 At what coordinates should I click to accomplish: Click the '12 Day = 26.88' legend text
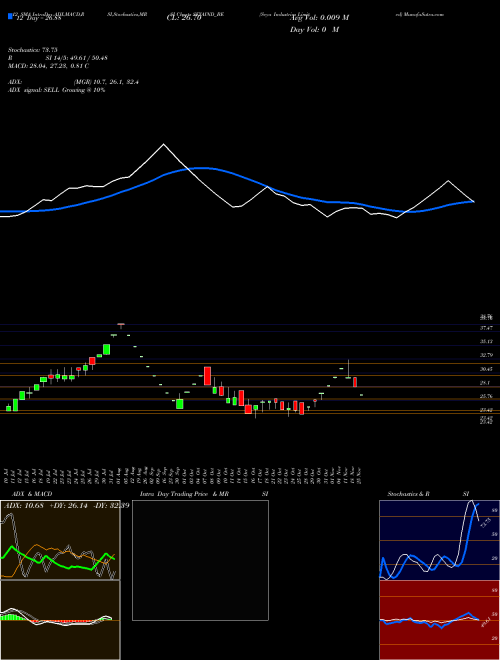tap(37, 18)
